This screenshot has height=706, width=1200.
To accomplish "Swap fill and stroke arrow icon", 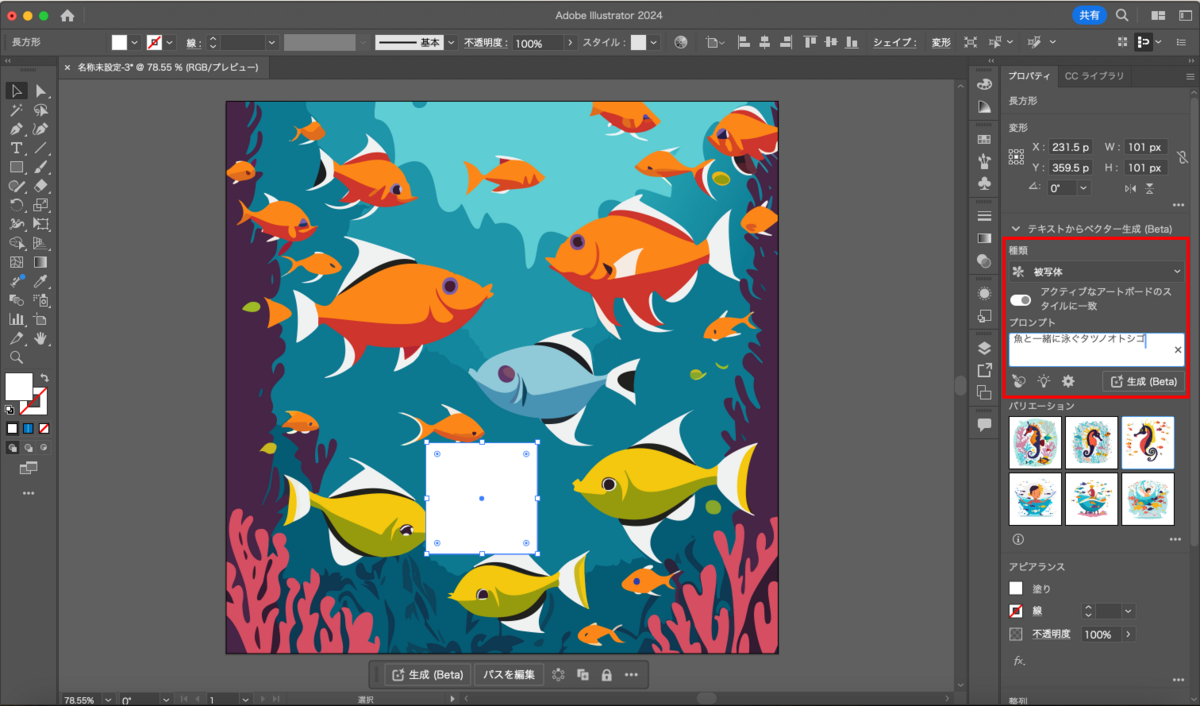I will pyautogui.click(x=44, y=378).
